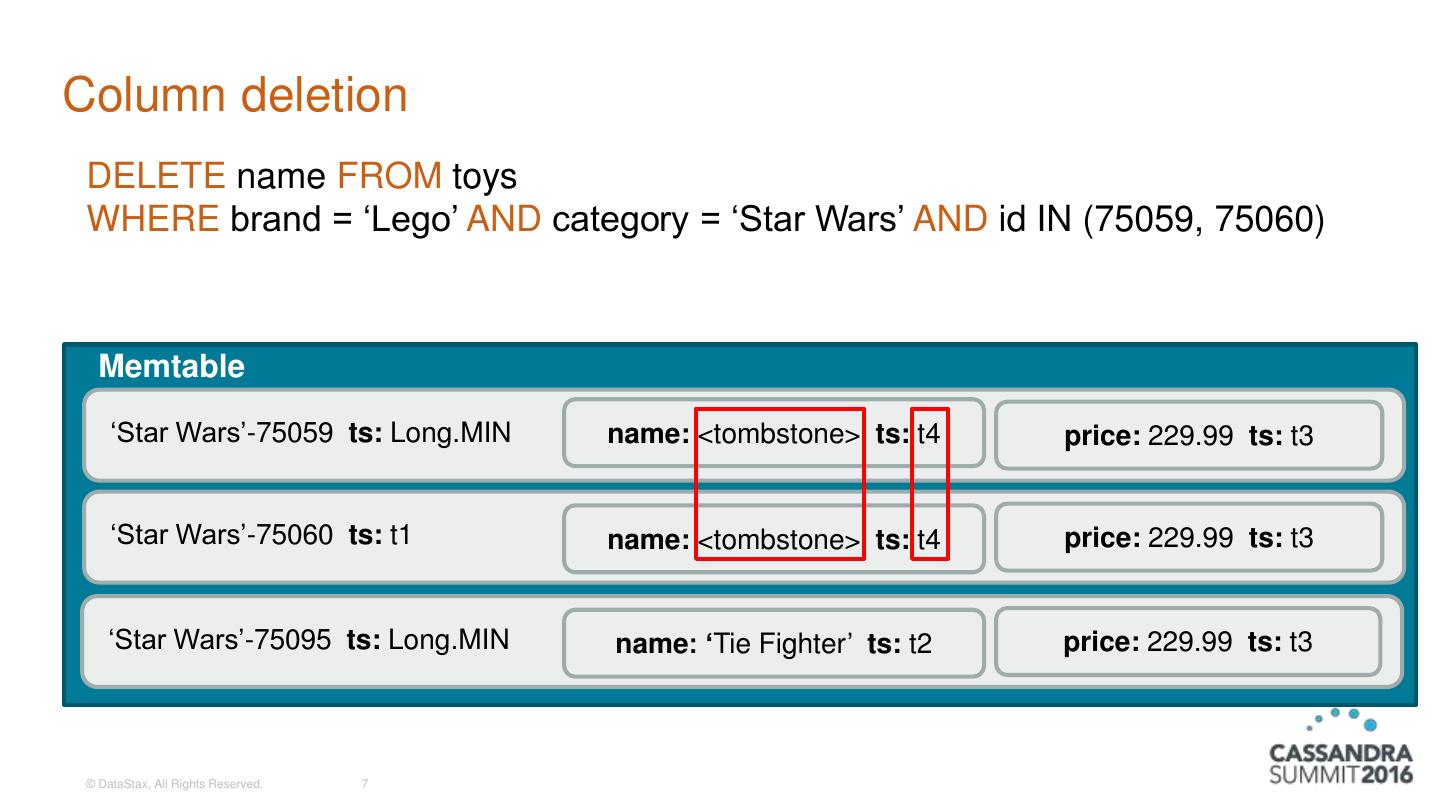This screenshot has width=1440, height=810.
Task: Click the AND keyword before "category"
Action: pos(503,218)
